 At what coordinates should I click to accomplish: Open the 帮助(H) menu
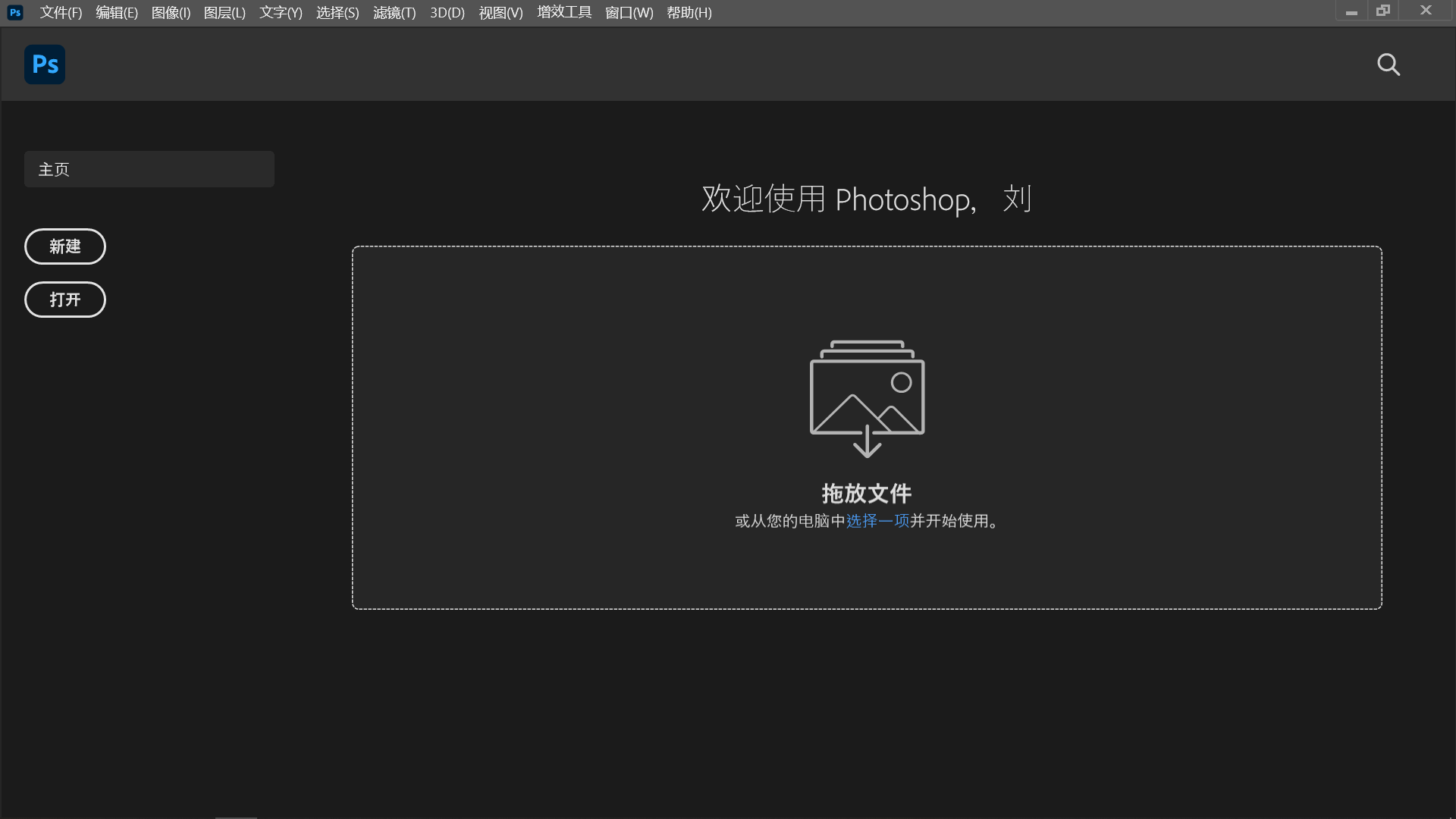point(688,12)
